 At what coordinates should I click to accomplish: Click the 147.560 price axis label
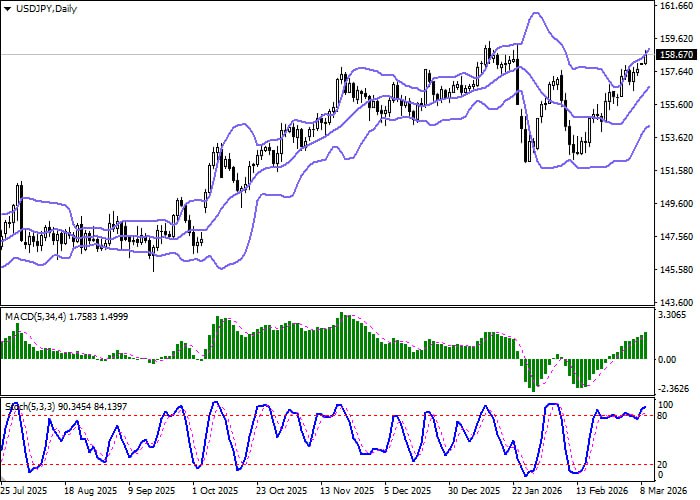(x=676, y=237)
